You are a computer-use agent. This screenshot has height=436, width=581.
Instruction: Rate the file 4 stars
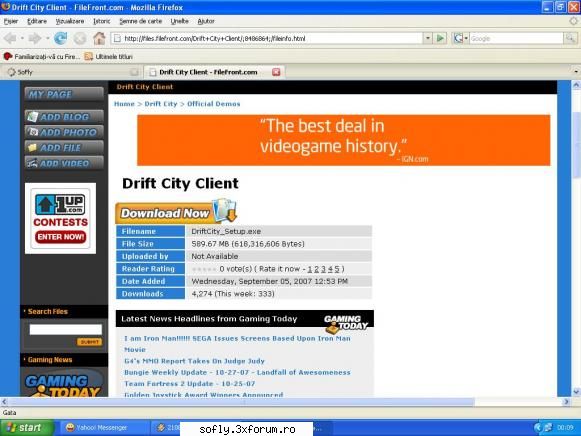330,269
